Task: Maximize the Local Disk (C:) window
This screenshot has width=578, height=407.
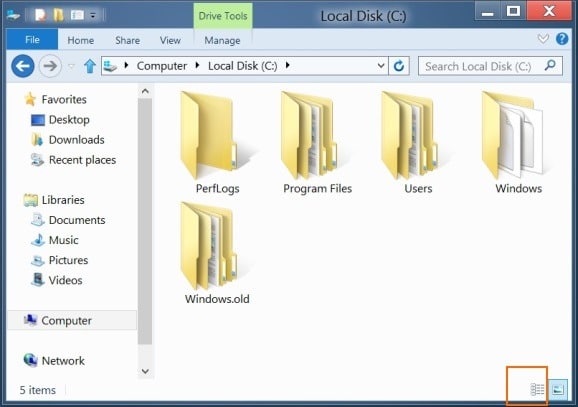Action: (x=513, y=12)
